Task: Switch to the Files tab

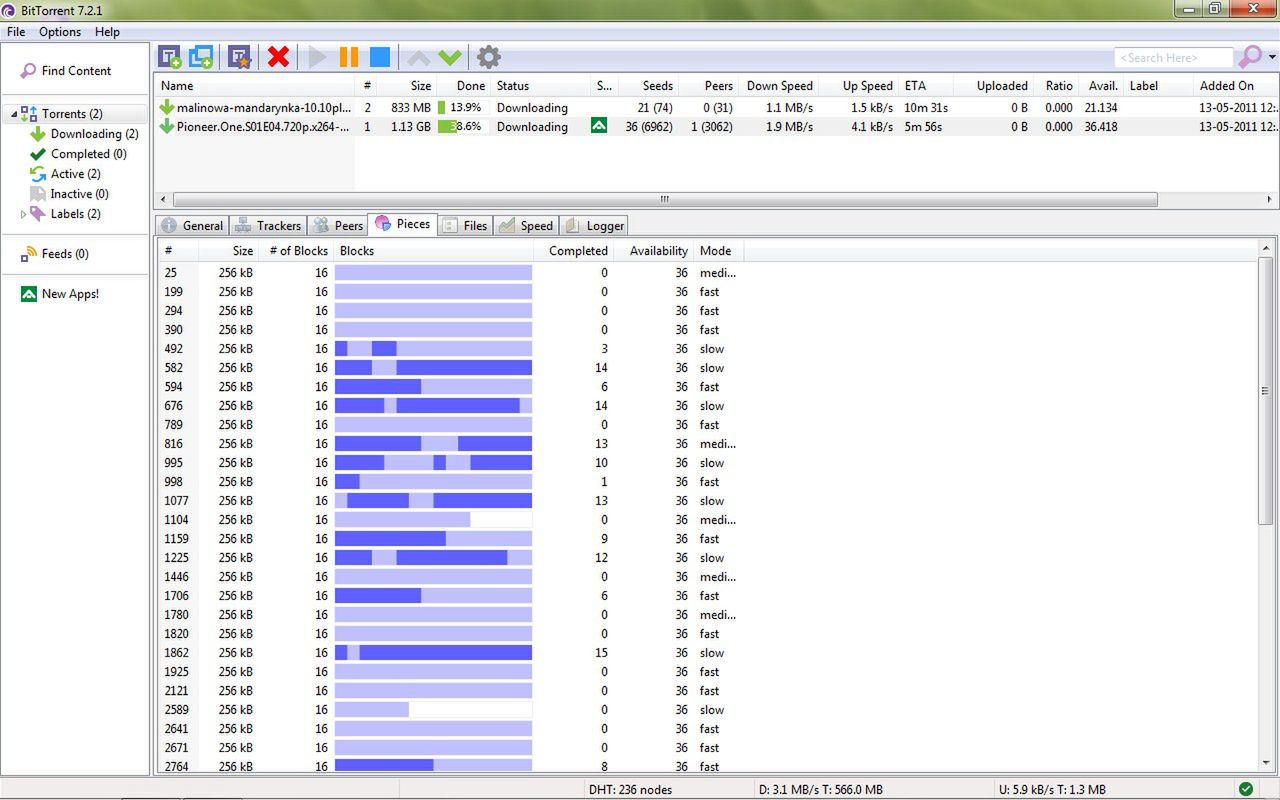Action: pyautogui.click(x=465, y=226)
